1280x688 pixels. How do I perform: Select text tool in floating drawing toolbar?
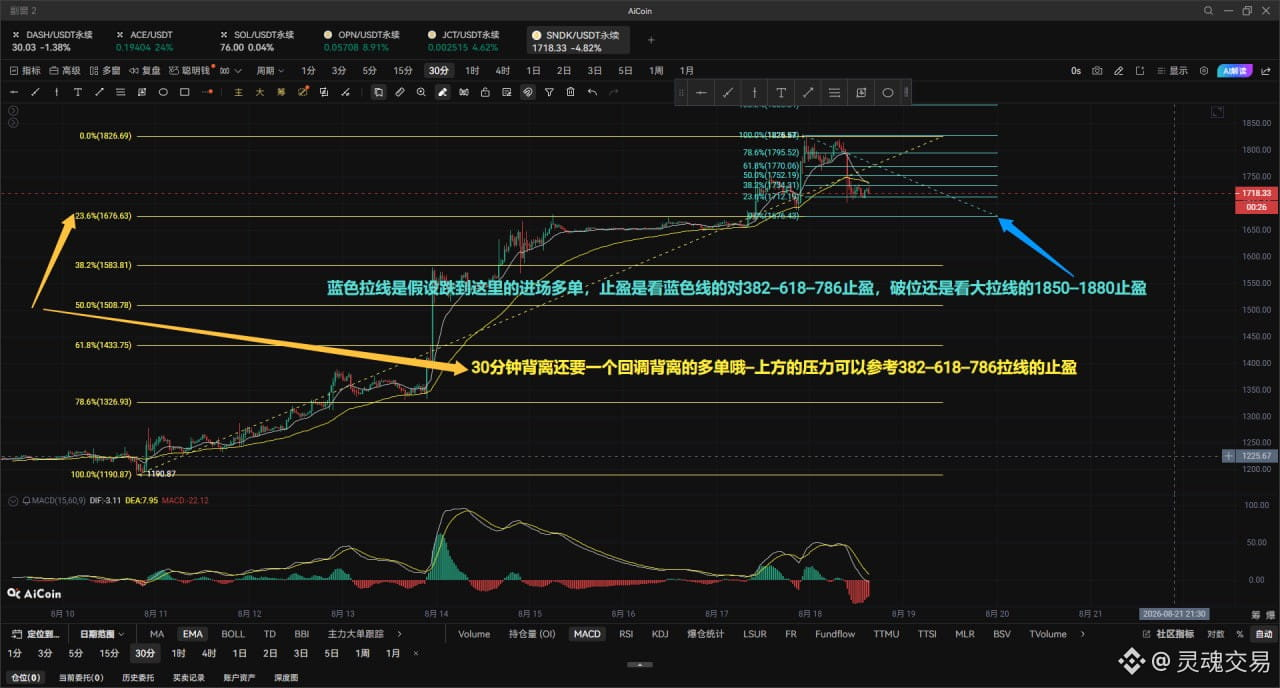click(781, 93)
